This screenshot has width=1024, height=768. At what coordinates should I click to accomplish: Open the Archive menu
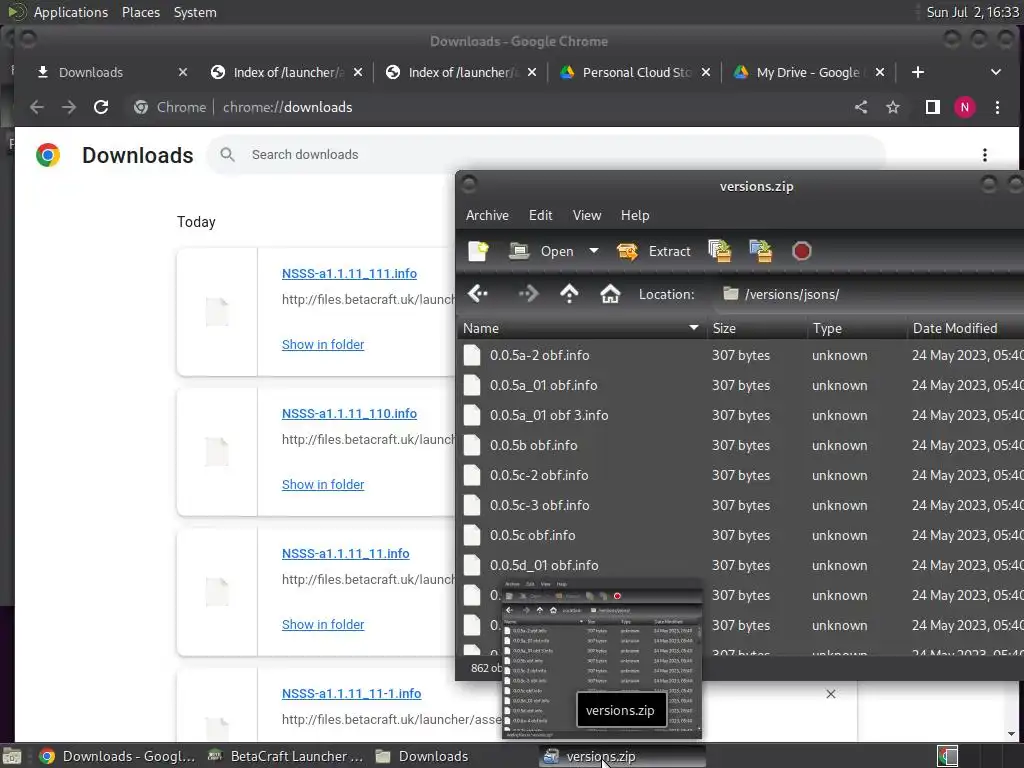(x=487, y=216)
